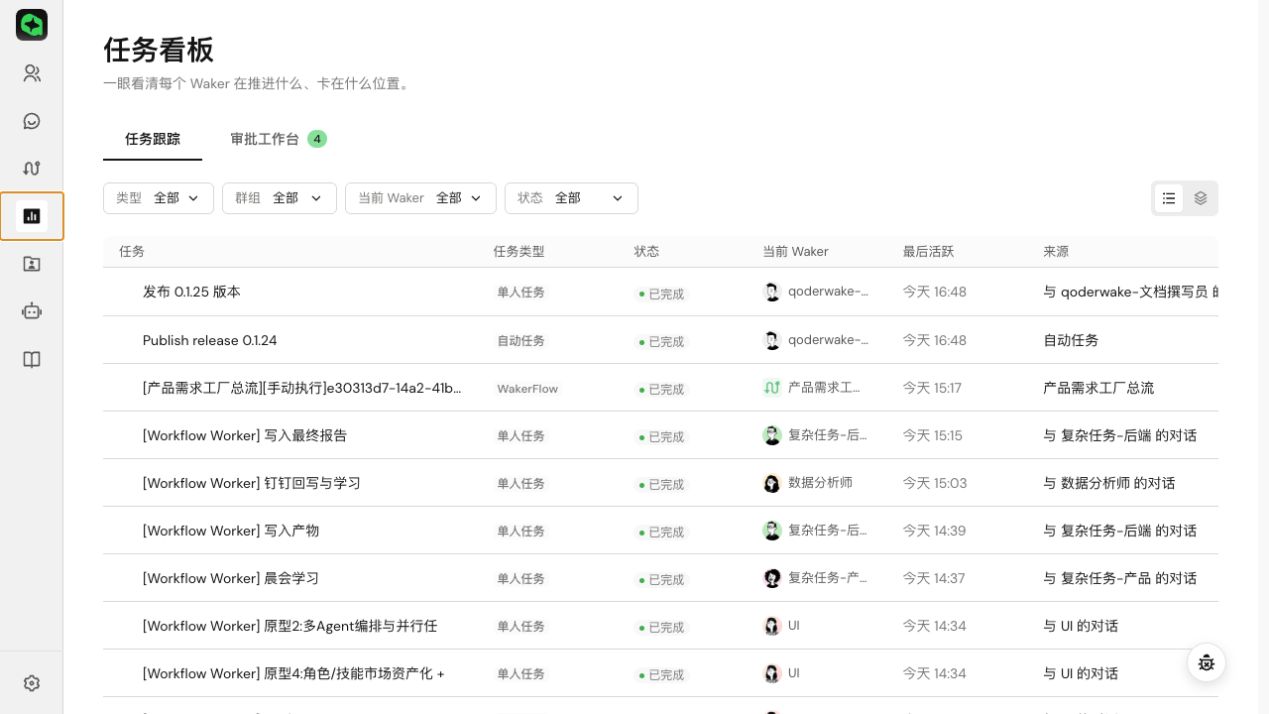
Task: Select the task board chart sidebar icon
Action: 32,216
